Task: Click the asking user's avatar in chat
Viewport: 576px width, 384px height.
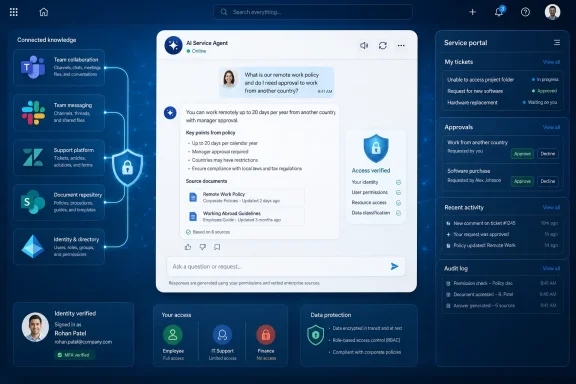Action: tap(229, 79)
